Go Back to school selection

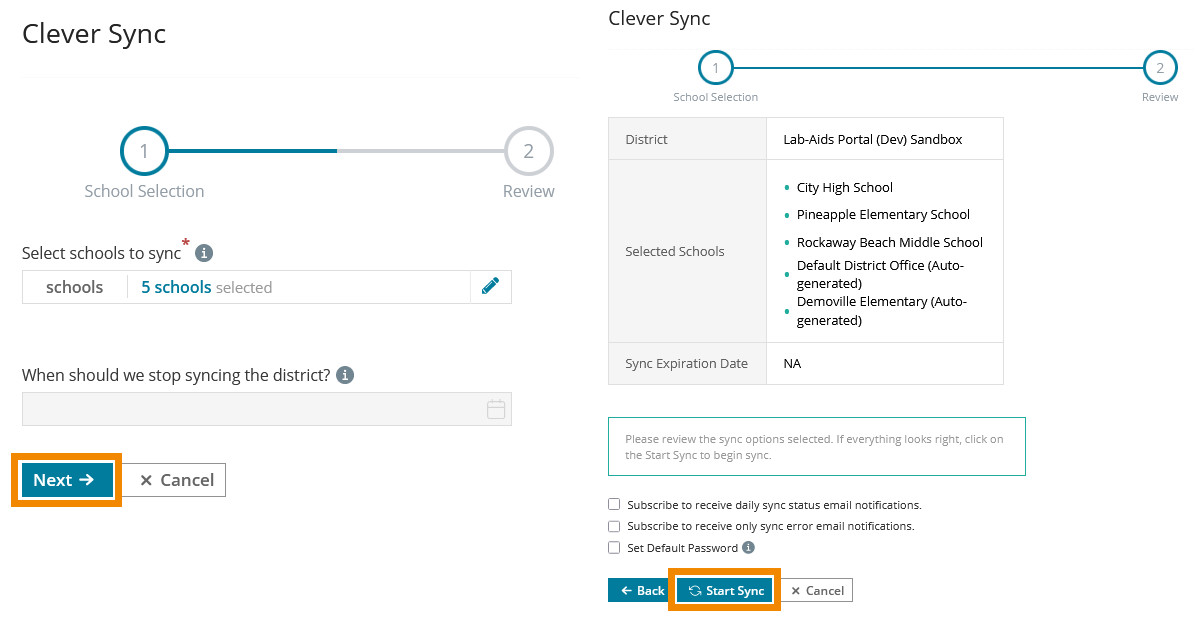640,591
